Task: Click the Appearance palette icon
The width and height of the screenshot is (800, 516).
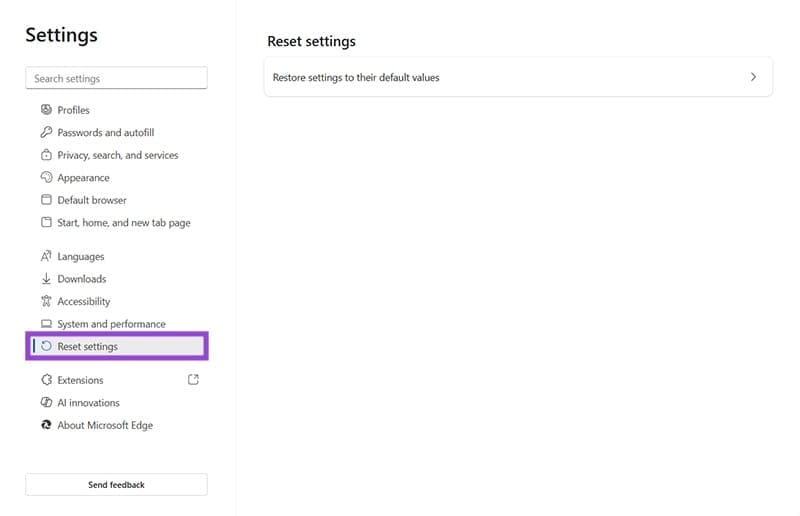Action: (x=46, y=178)
